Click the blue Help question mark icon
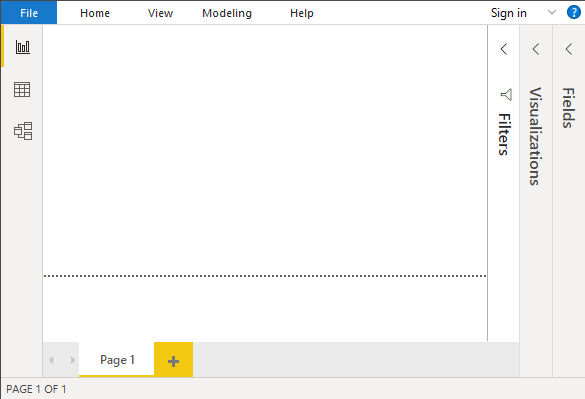 coord(573,12)
